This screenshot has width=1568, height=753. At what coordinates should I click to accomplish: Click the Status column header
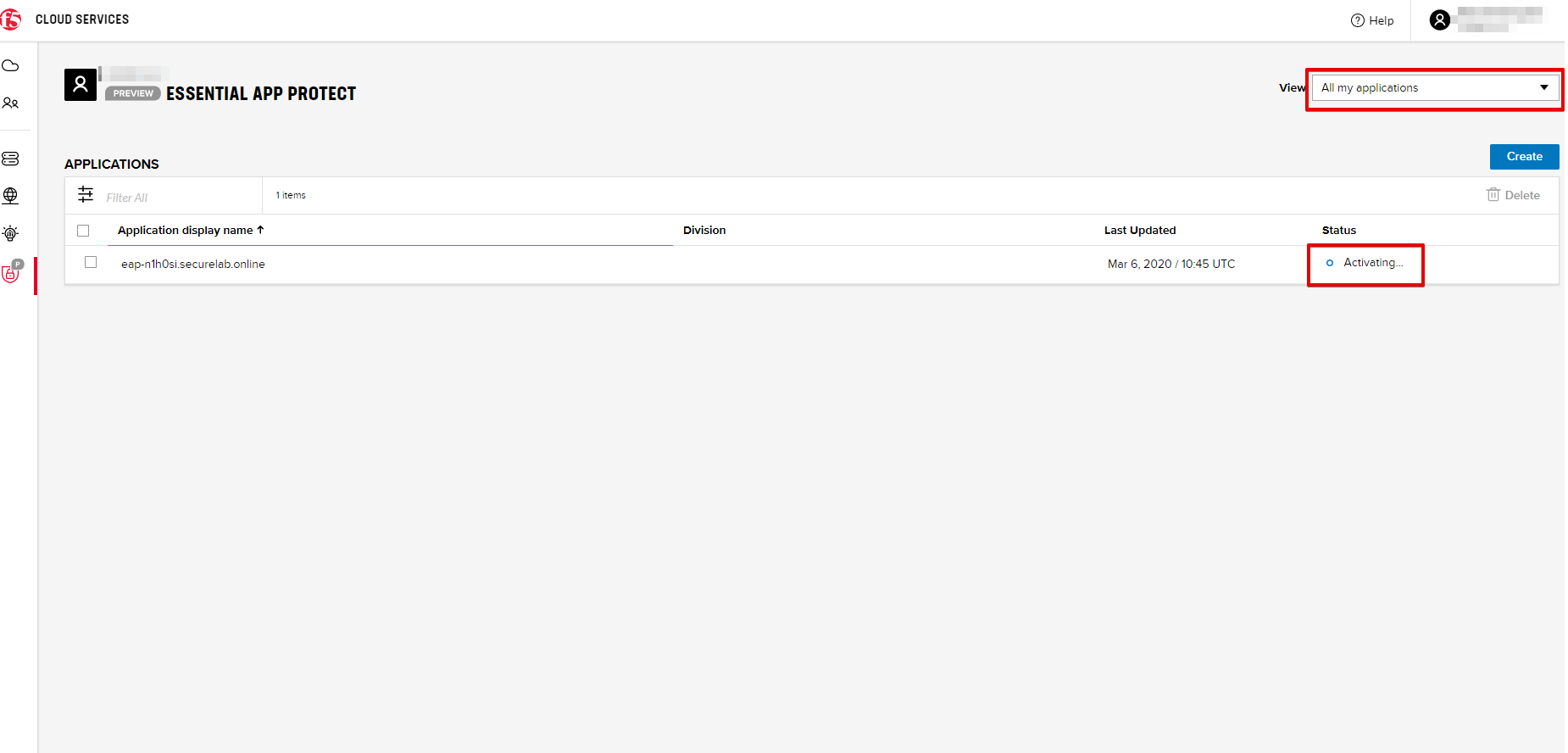[1339, 231]
